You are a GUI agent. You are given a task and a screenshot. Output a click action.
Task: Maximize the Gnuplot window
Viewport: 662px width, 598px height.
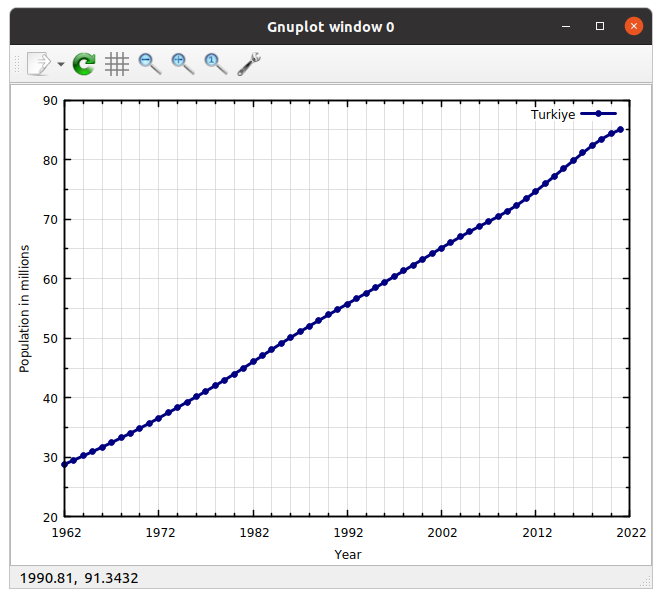pyautogui.click(x=600, y=27)
